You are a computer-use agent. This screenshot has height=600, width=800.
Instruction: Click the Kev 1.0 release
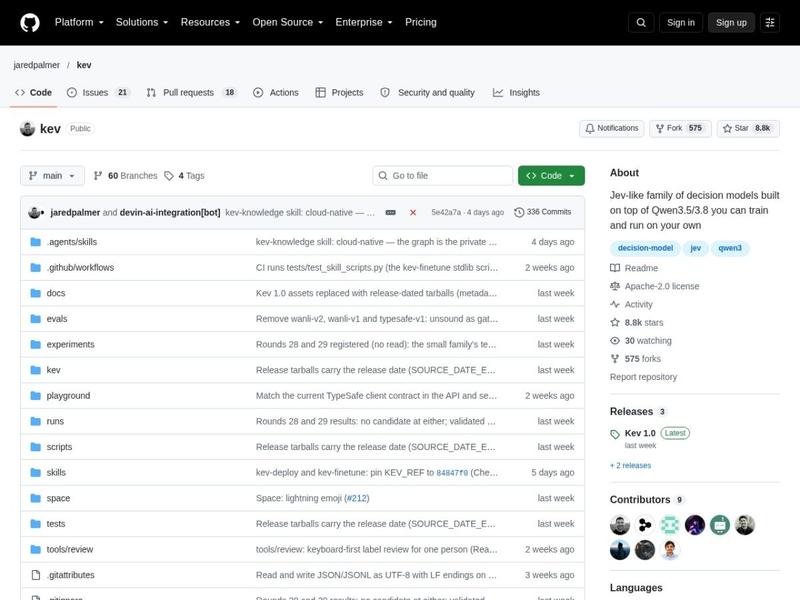(x=640, y=433)
